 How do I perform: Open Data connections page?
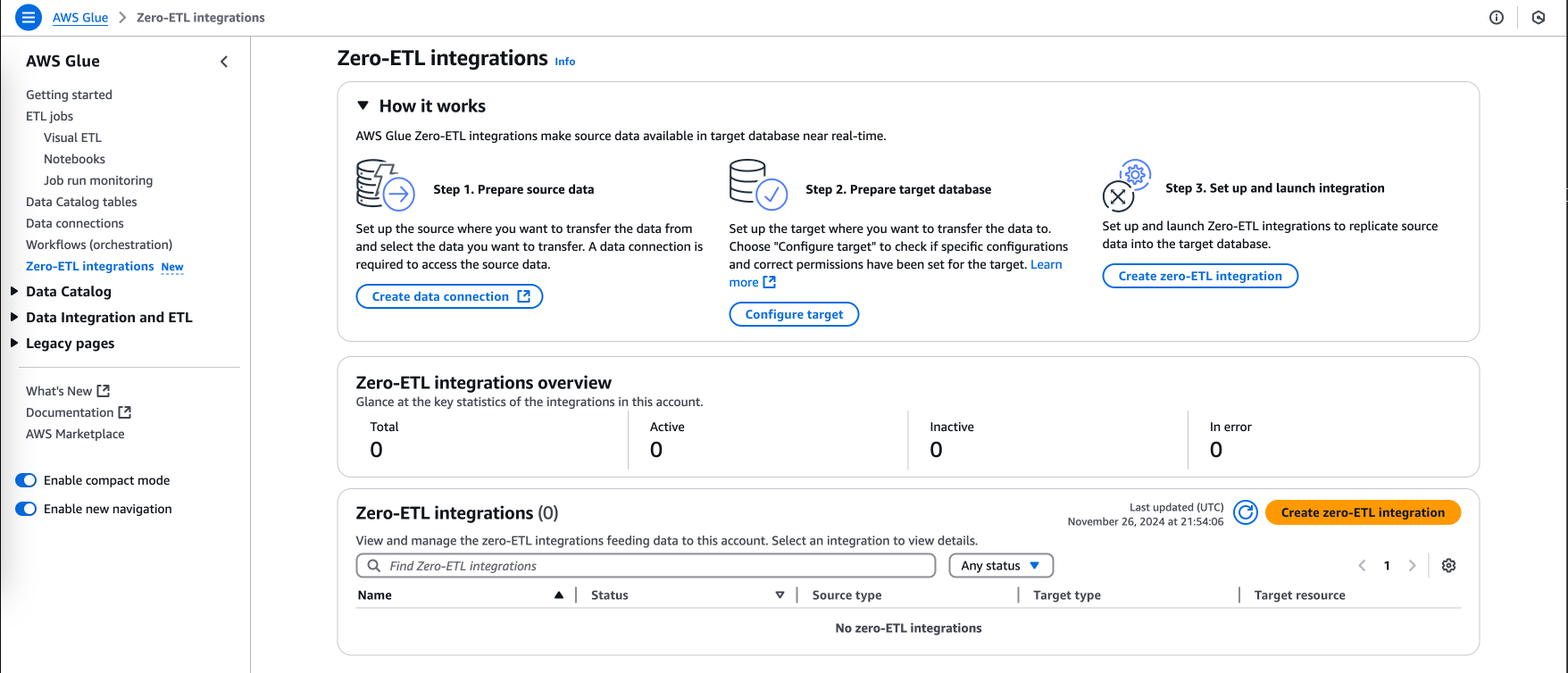coord(75,223)
